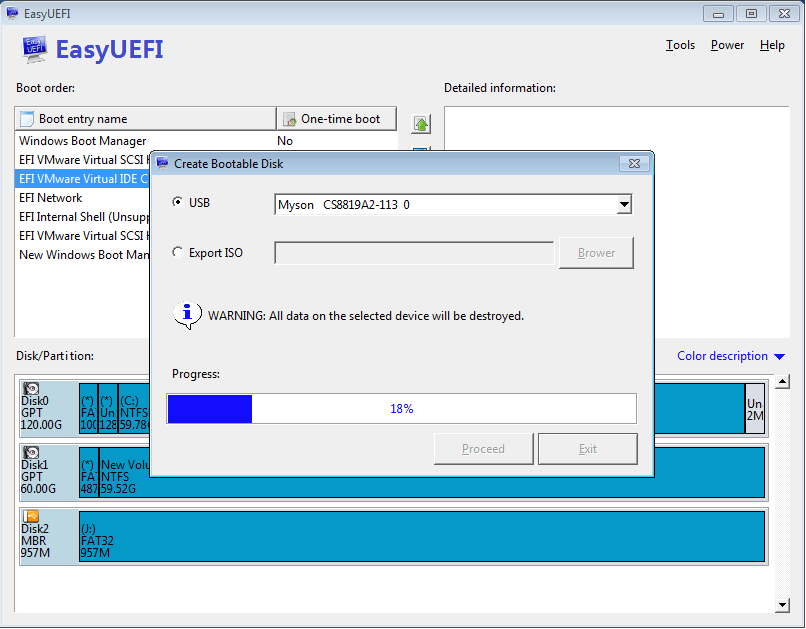
Task: Close the Create Bootable Disk dialog
Action: pyautogui.click(x=634, y=163)
